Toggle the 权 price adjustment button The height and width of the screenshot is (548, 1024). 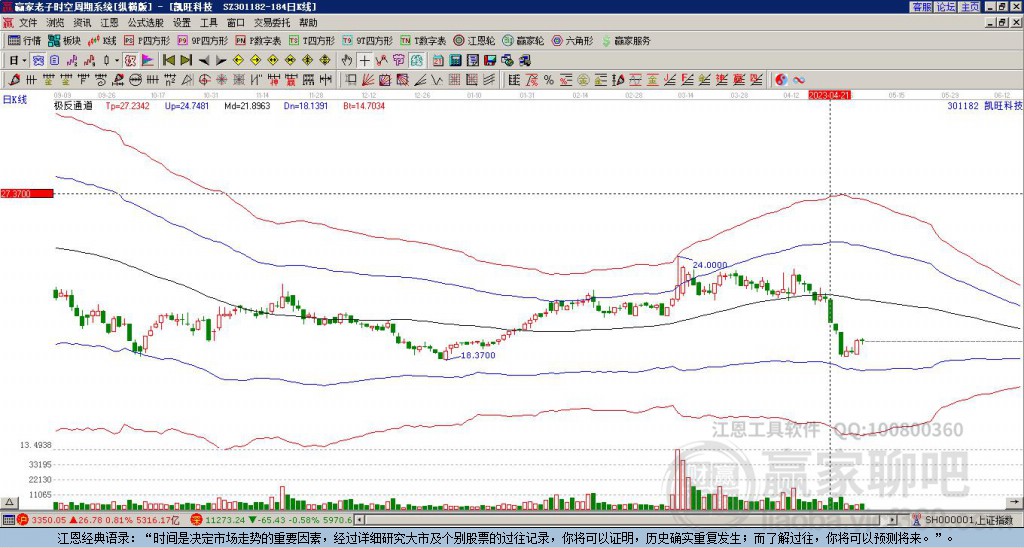click(130, 61)
